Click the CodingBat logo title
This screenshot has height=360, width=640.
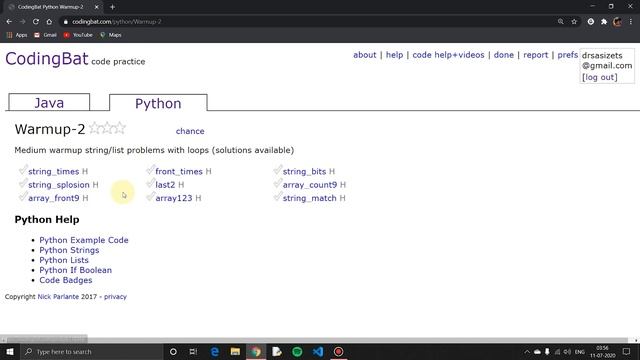[47, 59]
